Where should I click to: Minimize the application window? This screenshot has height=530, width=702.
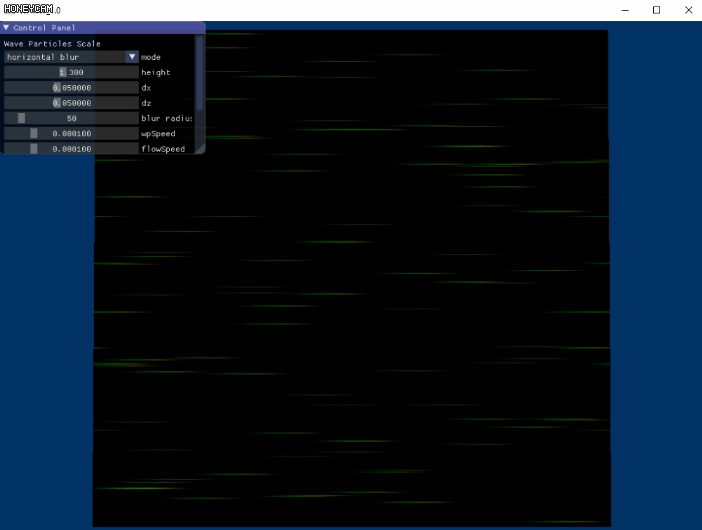(x=625, y=10)
